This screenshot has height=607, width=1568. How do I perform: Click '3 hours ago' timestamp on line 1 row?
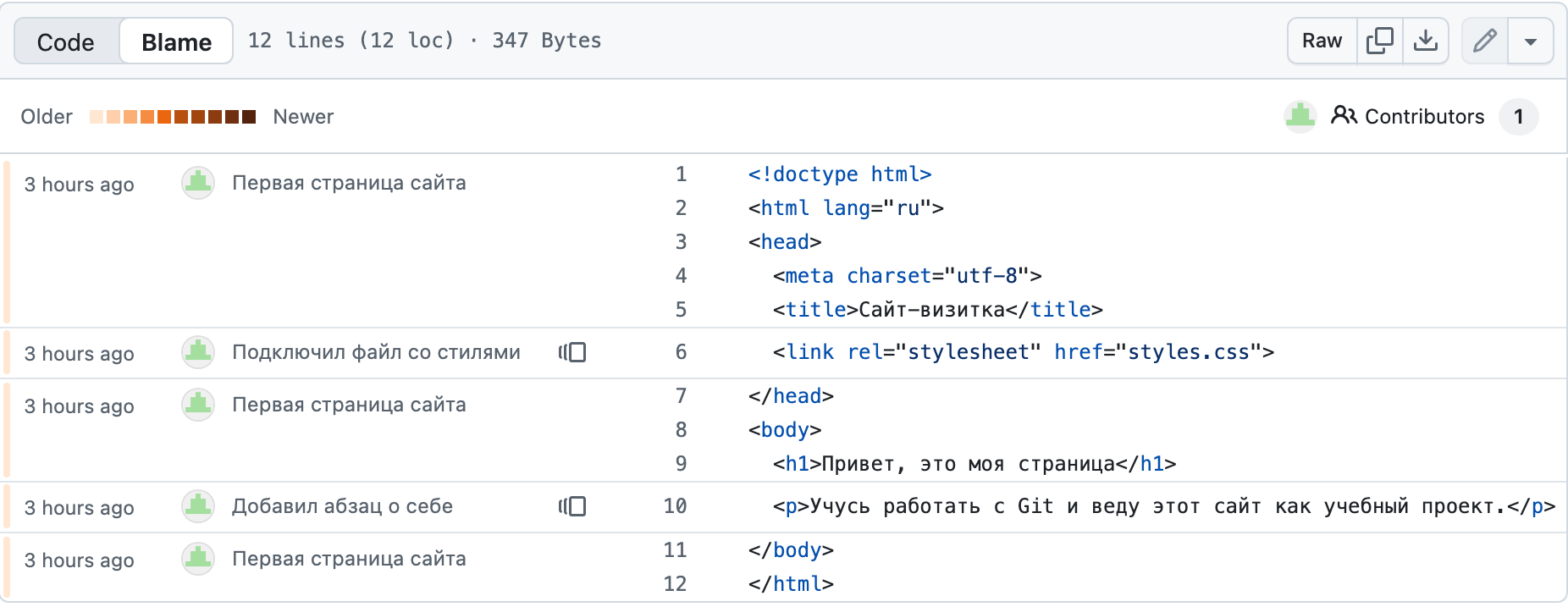pyautogui.click(x=79, y=185)
